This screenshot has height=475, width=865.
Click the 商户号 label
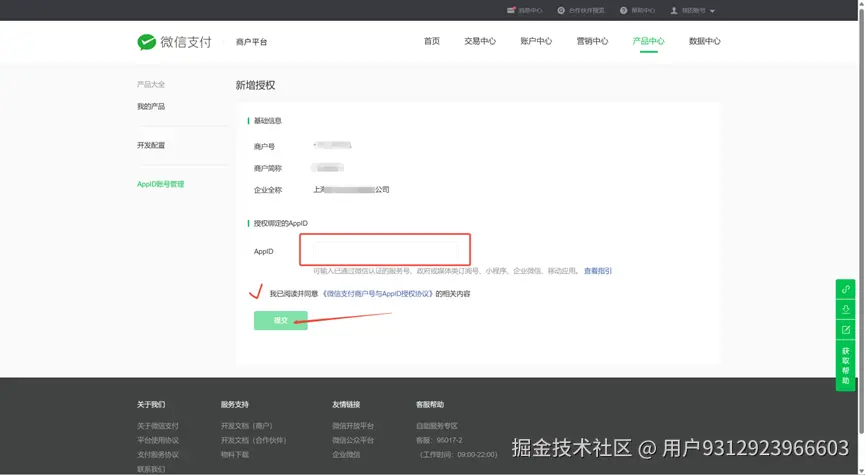click(264, 146)
